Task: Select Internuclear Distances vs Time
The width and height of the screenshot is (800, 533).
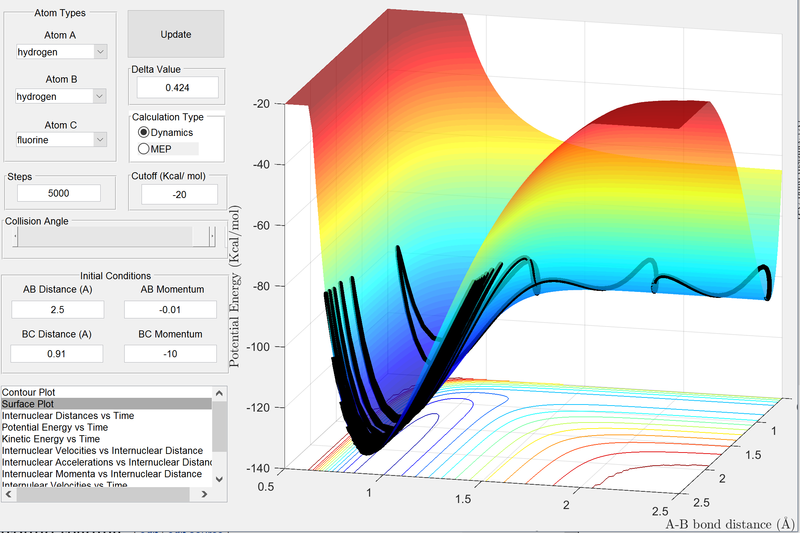Action: (x=106, y=416)
